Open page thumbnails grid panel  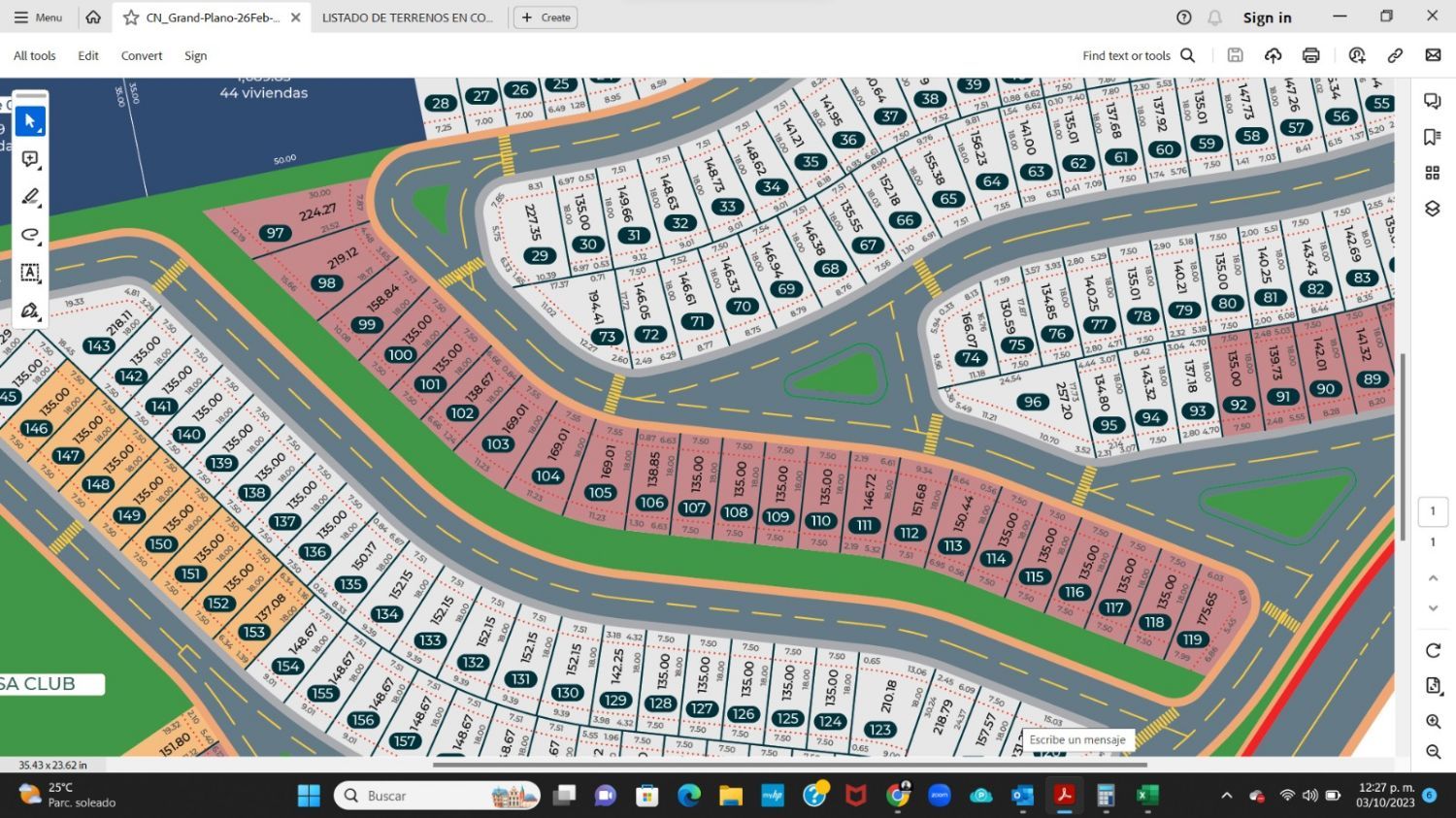tap(1432, 173)
